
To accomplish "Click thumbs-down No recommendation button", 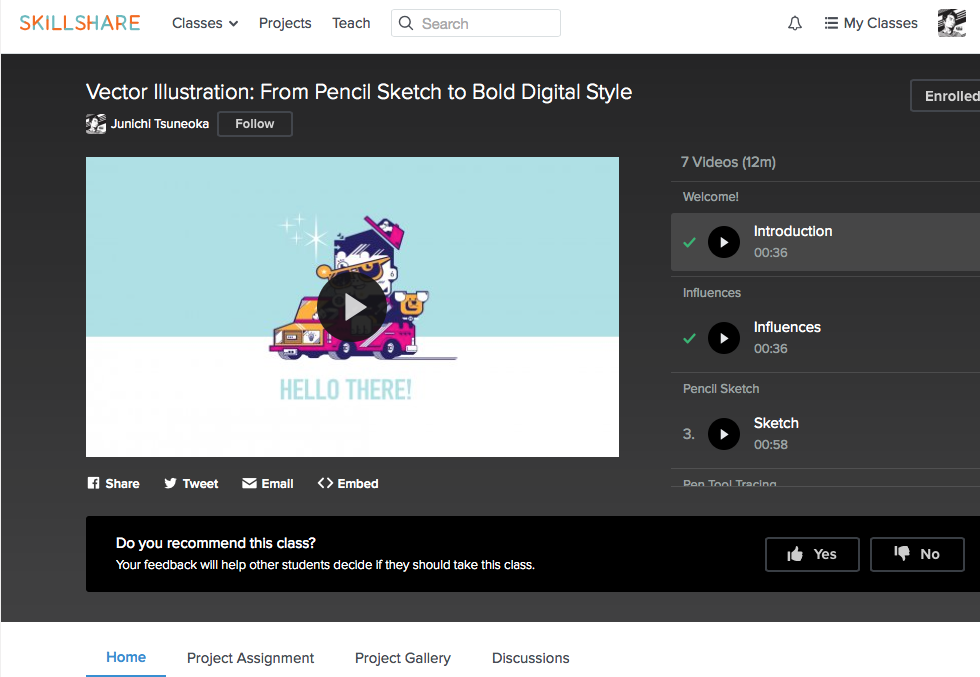I will (x=917, y=554).
